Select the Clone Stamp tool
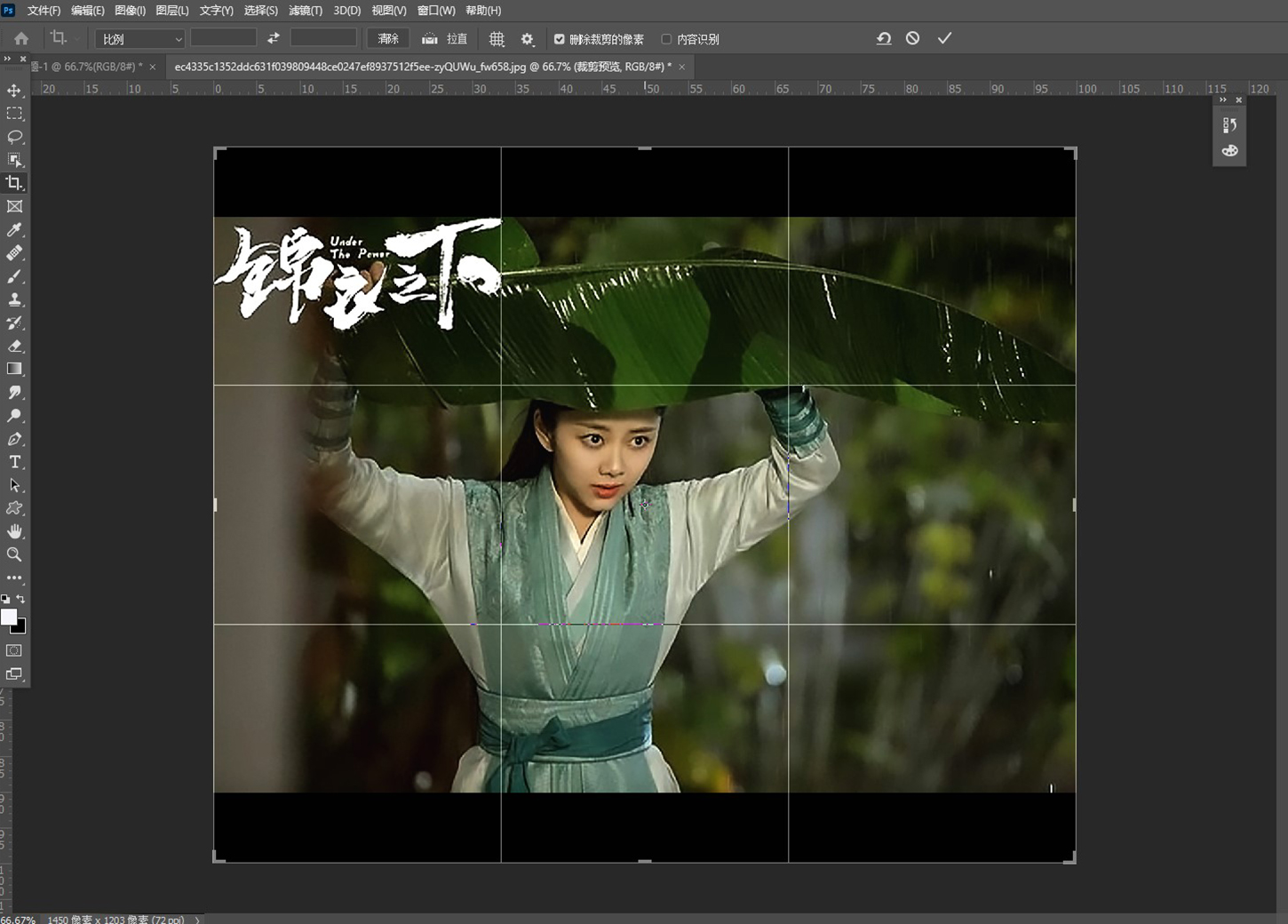 click(x=13, y=299)
